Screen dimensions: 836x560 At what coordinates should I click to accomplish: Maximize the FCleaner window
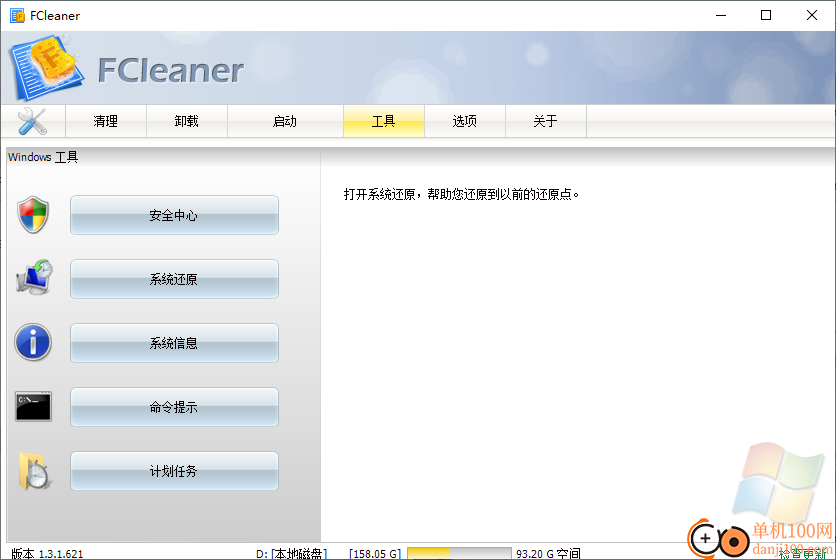tap(766, 15)
